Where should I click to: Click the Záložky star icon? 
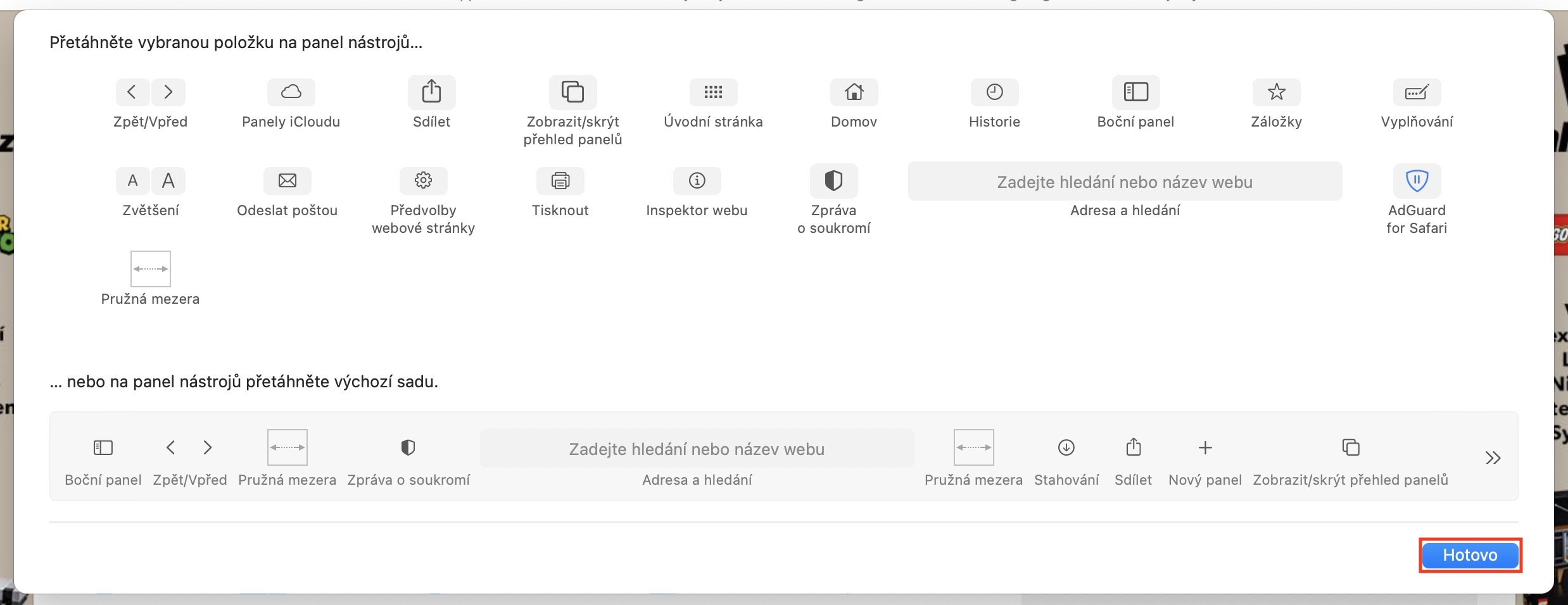coord(1276,92)
